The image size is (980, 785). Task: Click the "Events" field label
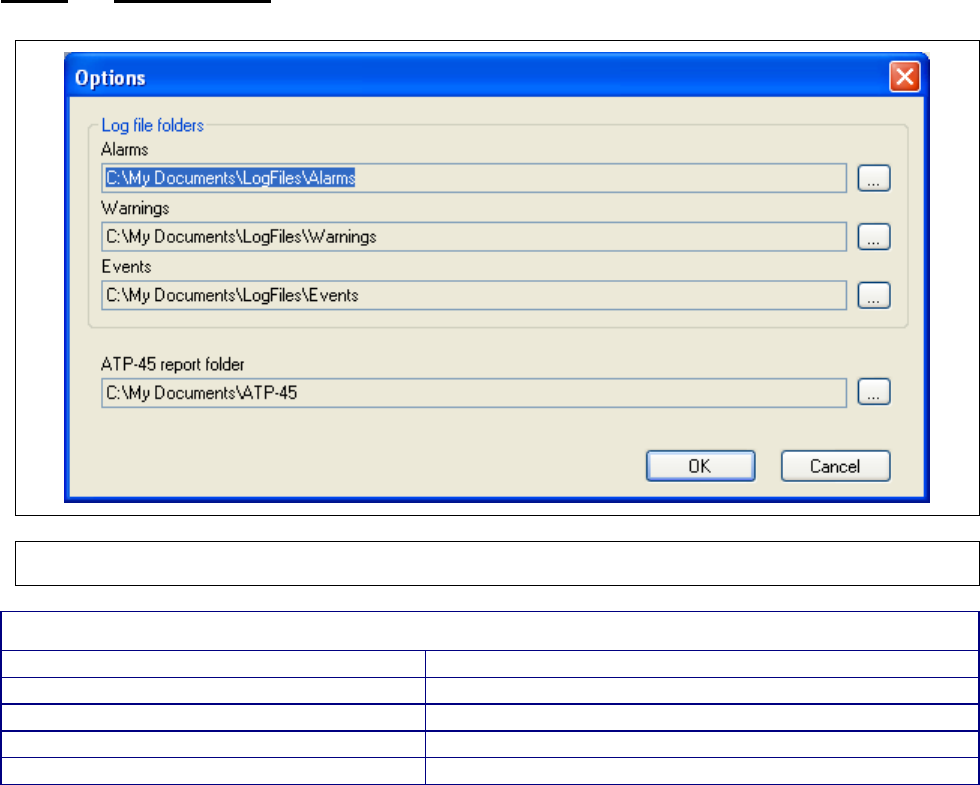point(126,266)
